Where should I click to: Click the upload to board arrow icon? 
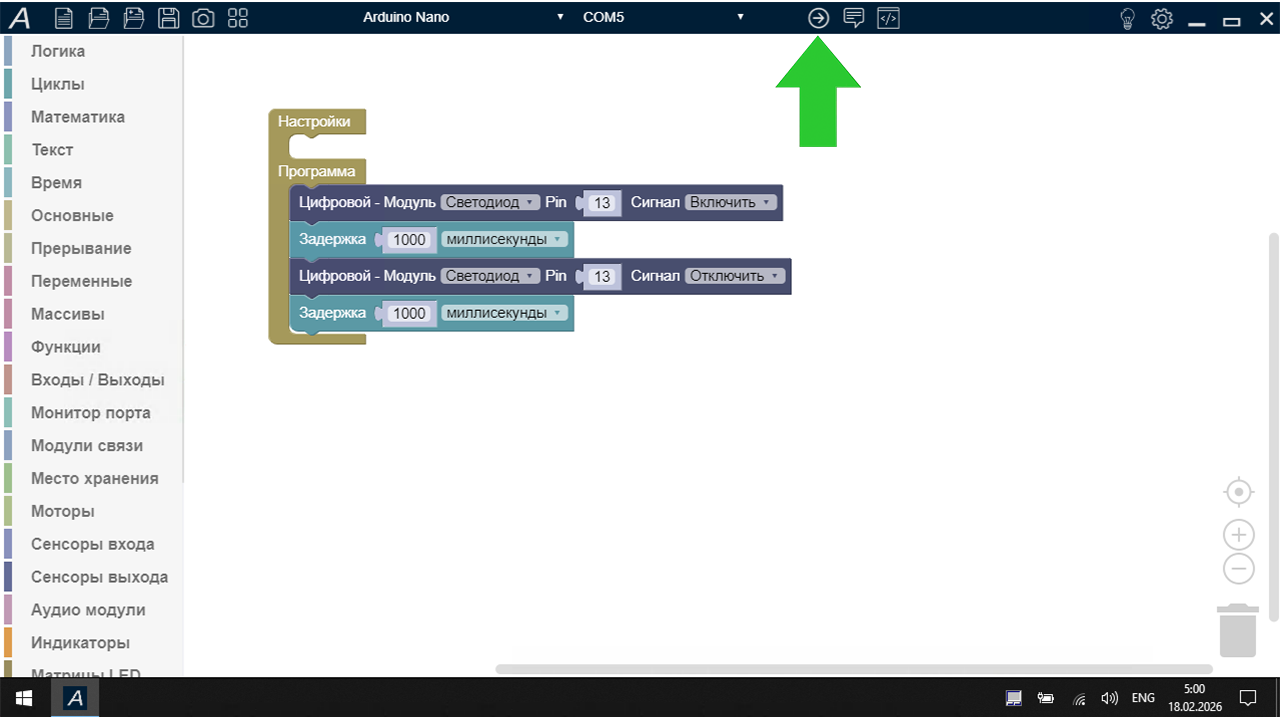818,17
